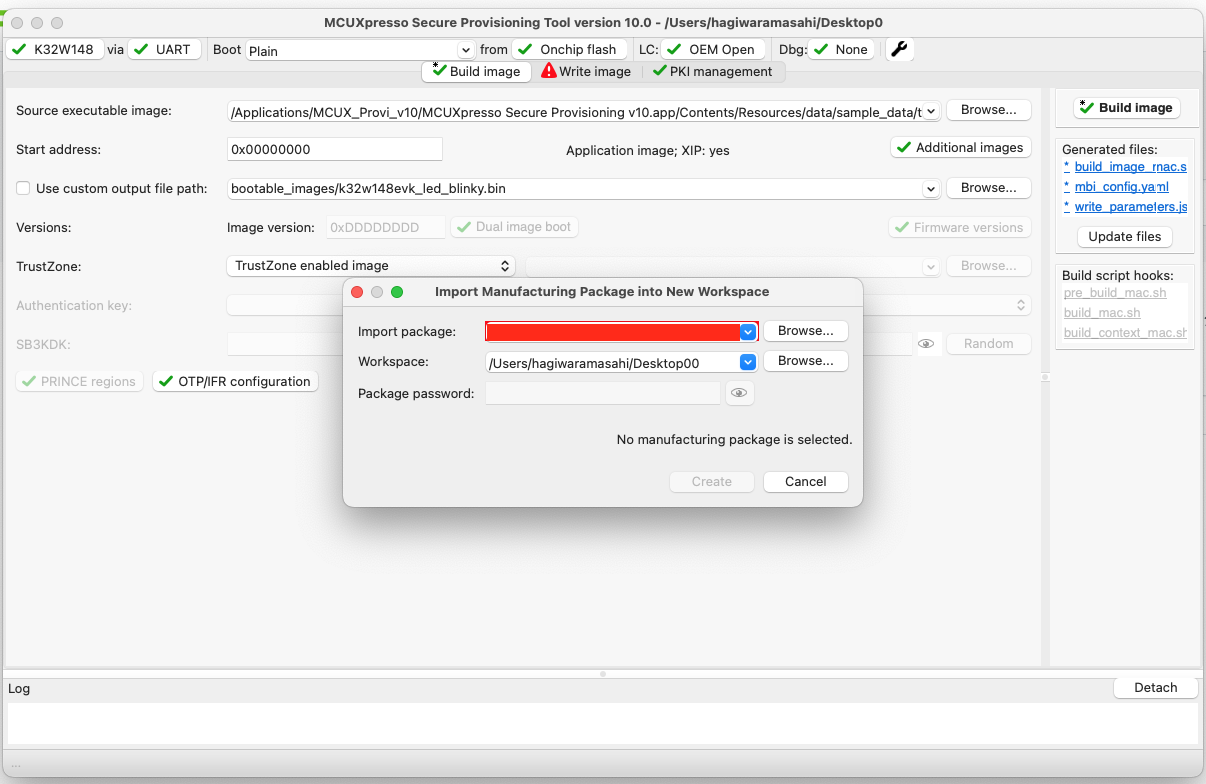Open the Workspace dropdown in the dialog
The width and height of the screenshot is (1206, 784).
748,361
